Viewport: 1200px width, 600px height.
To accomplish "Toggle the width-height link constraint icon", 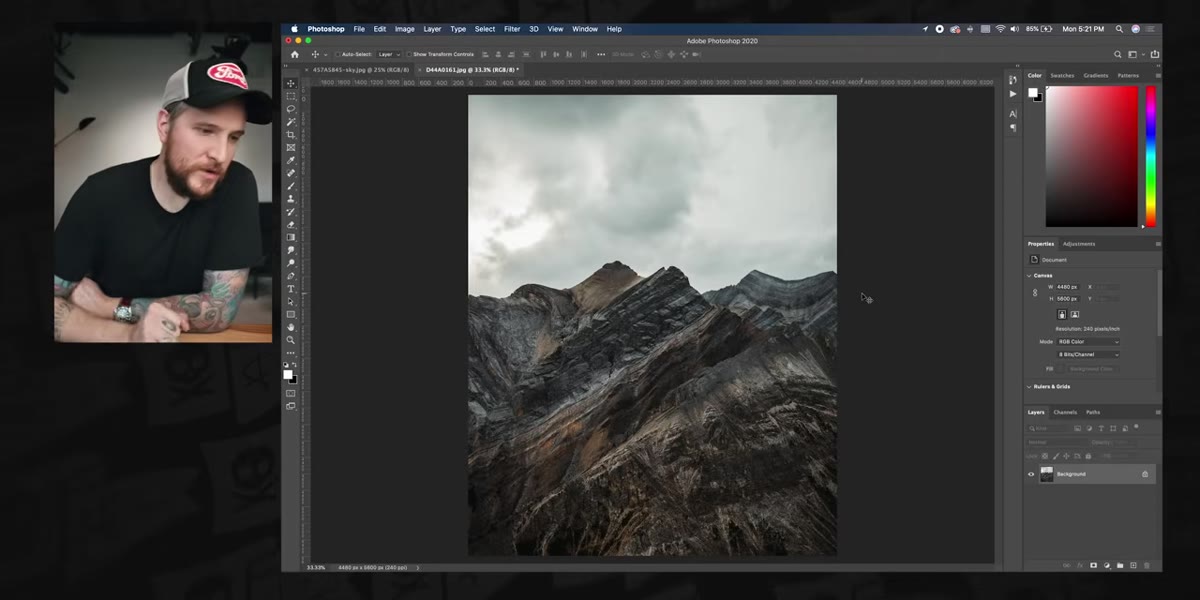I will [x=1035, y=293].
